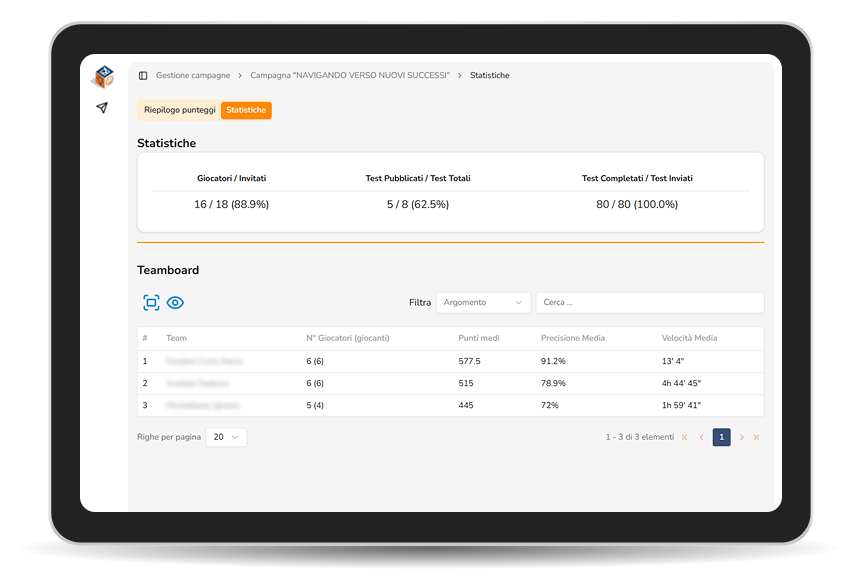Viewport: 861px width, 588px height.
Task: Select the orange Statistiche tab
Action: click(x=246, y=110)
